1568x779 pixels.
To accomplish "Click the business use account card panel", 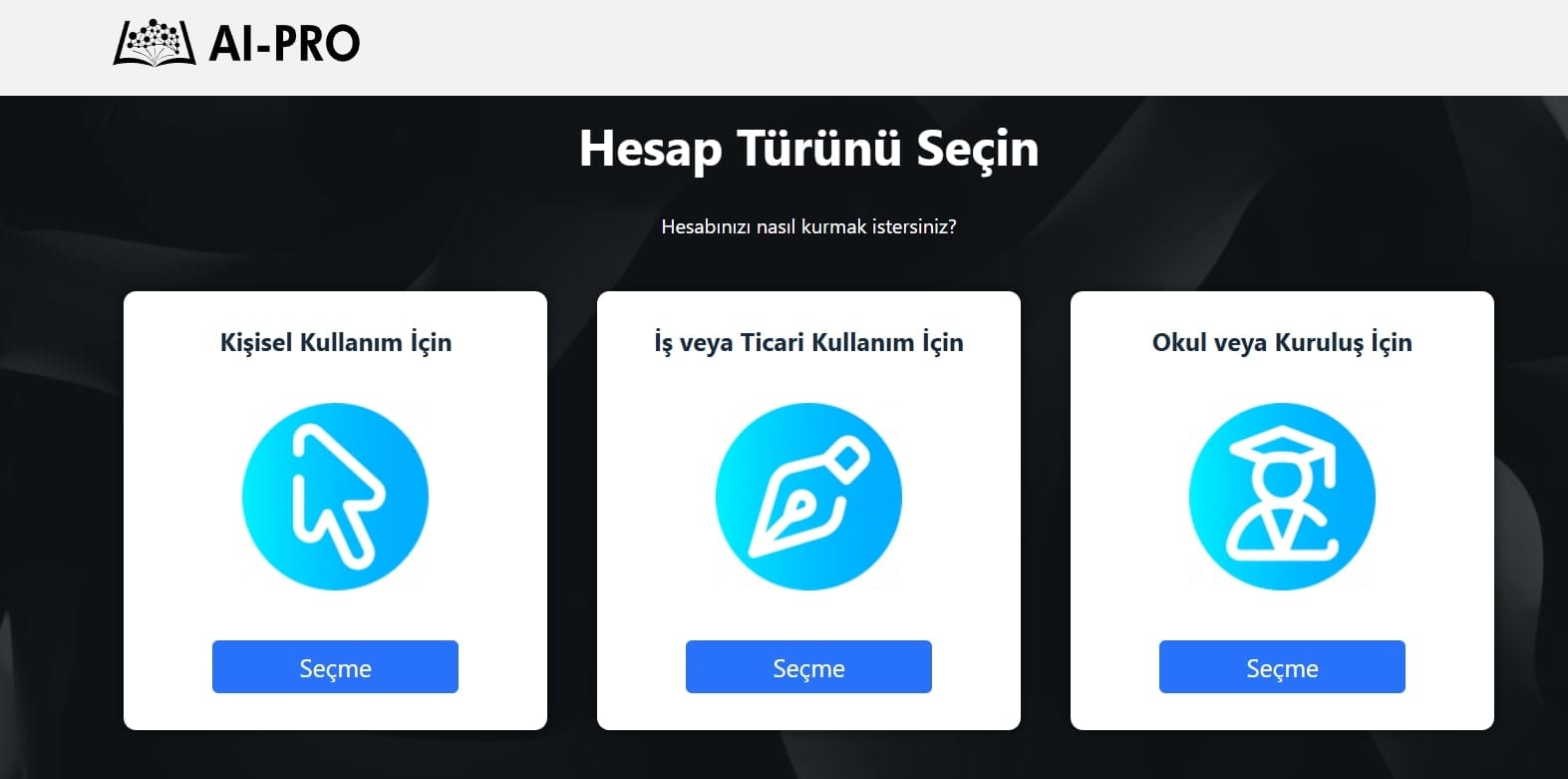I will (808, 511).
